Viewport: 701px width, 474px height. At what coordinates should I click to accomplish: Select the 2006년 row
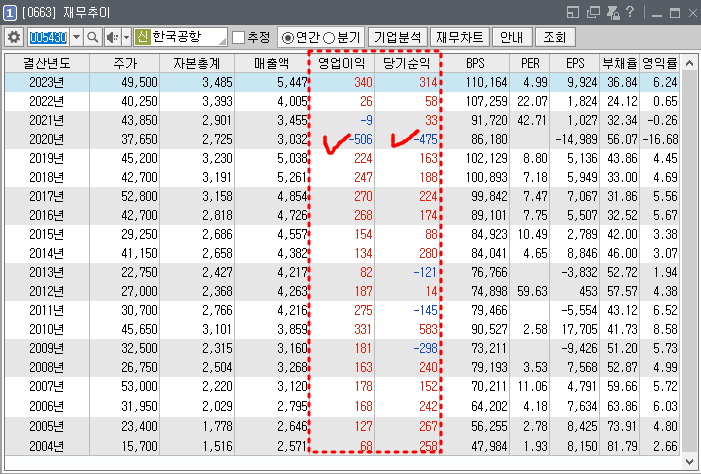(x=342, y=406)
